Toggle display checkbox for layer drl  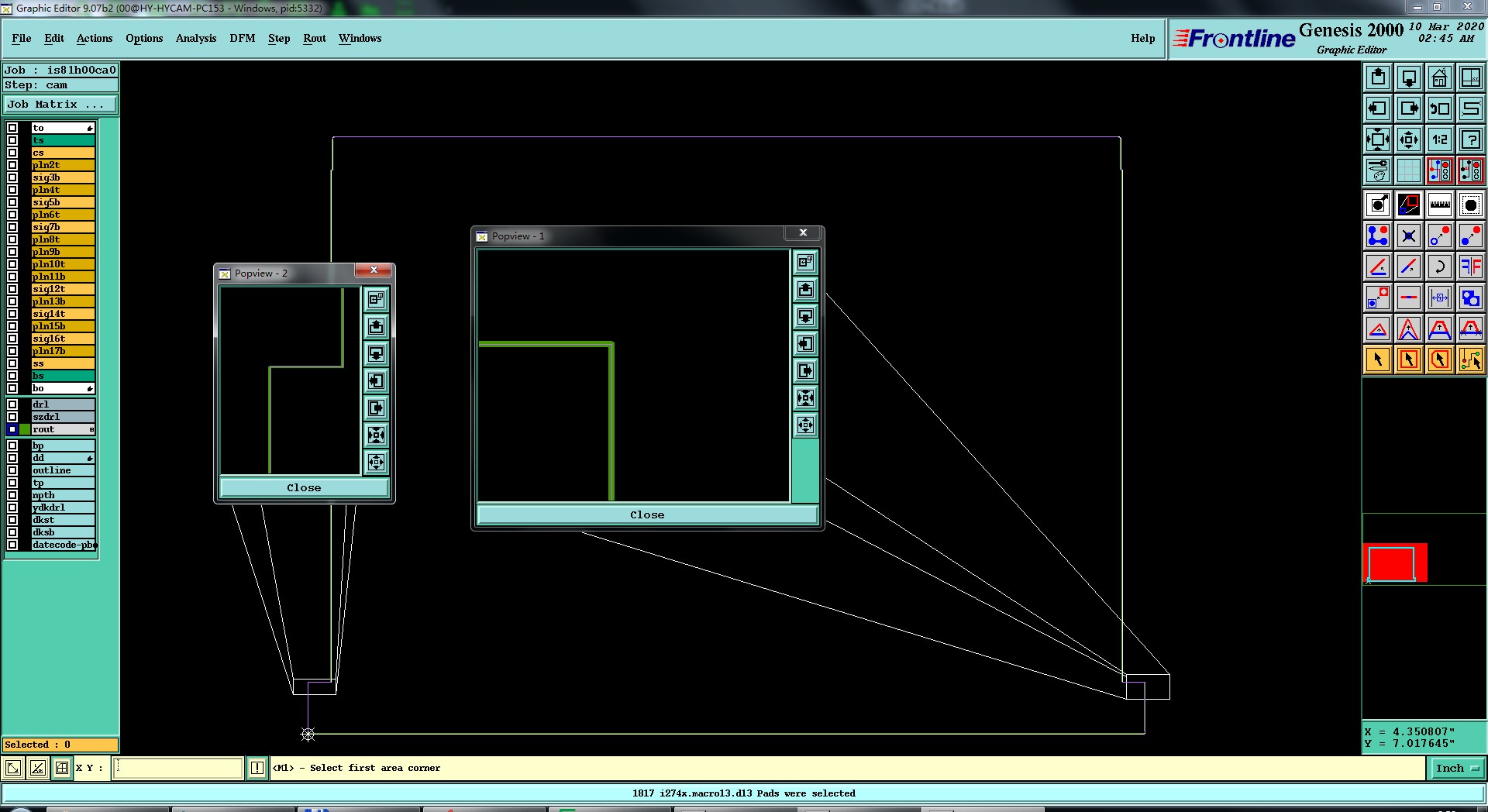[12, 404]
